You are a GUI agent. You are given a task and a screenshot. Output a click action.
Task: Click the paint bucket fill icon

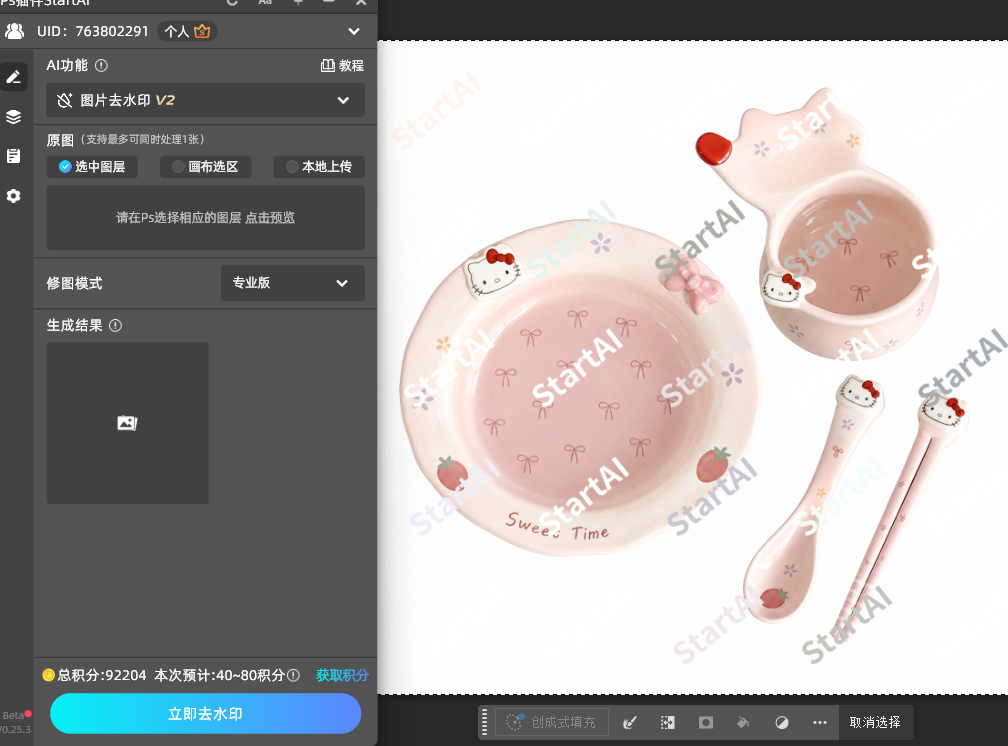point(744,722)
